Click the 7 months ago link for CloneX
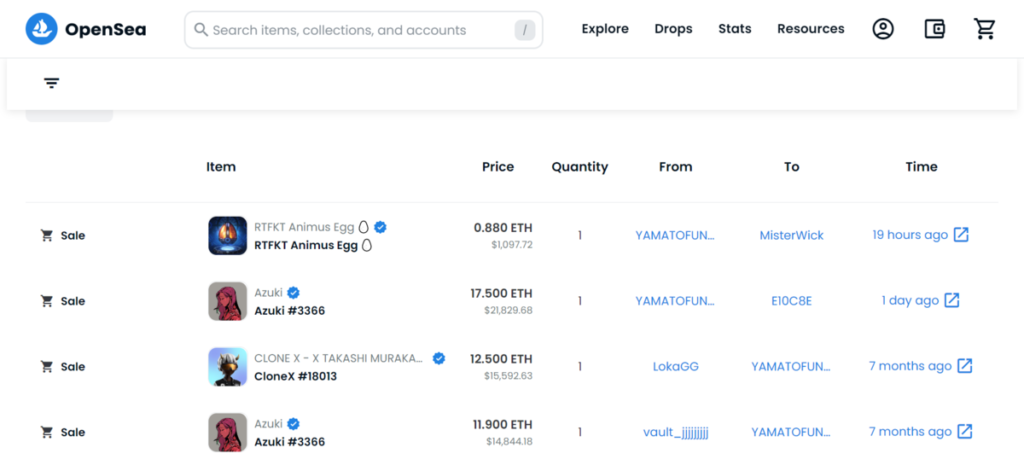 tap(910, 366)
